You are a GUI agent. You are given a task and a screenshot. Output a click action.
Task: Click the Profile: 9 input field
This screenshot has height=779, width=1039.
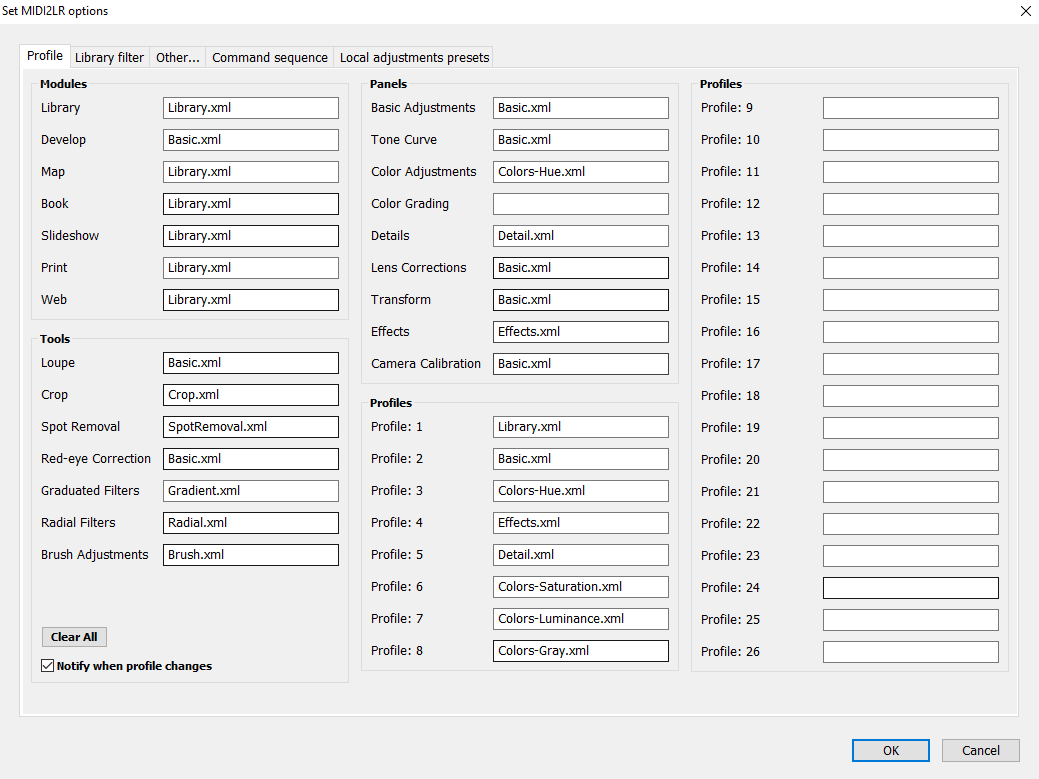(x=910, y=108)
